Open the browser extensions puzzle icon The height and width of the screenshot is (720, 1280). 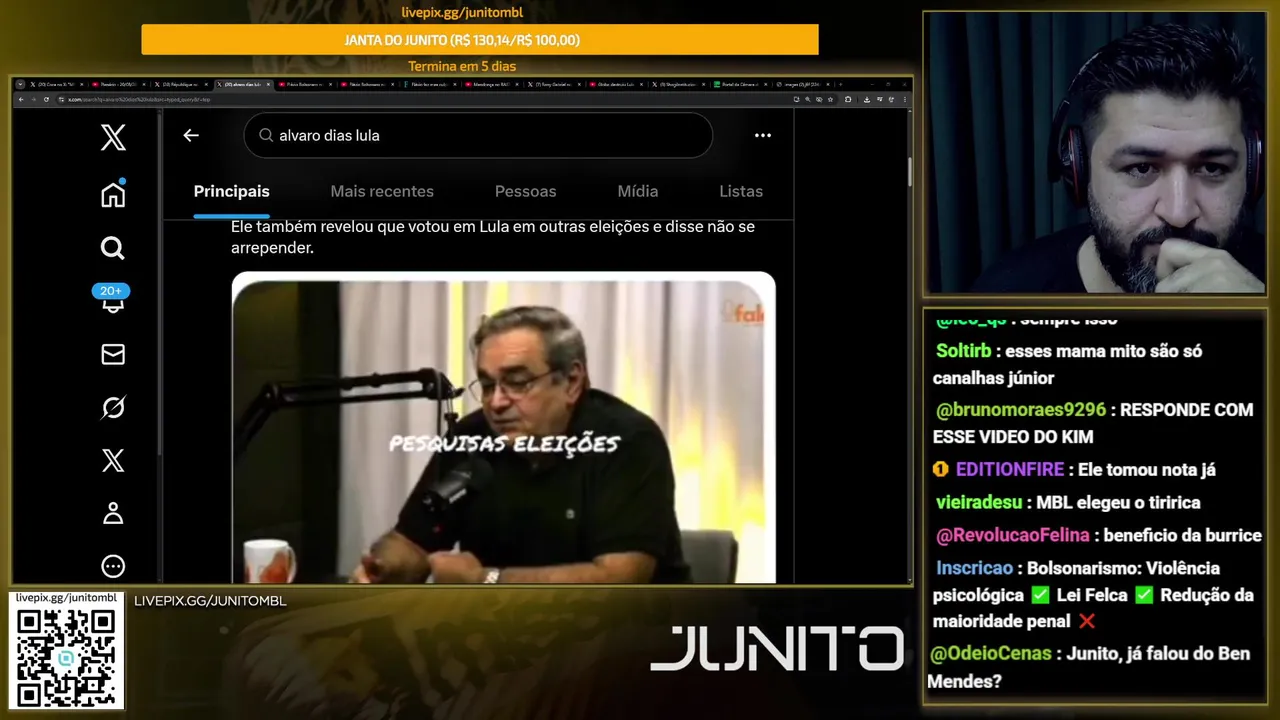click(848, 99)
